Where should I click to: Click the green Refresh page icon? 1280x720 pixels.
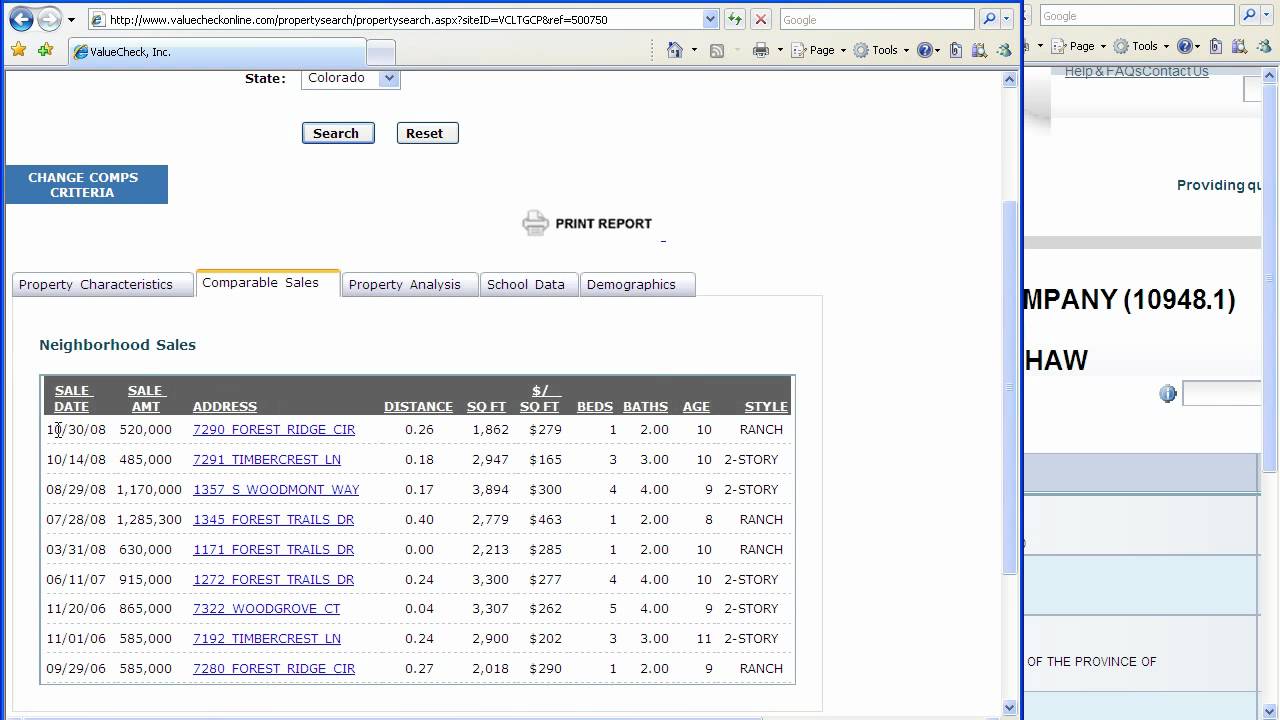pos(735,19)
